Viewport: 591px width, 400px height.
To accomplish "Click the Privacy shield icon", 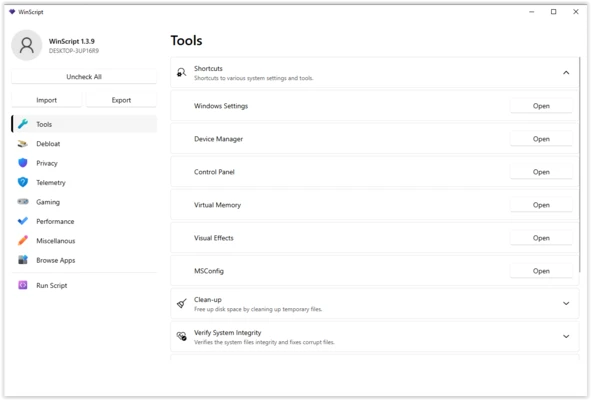I will point(23,163).
